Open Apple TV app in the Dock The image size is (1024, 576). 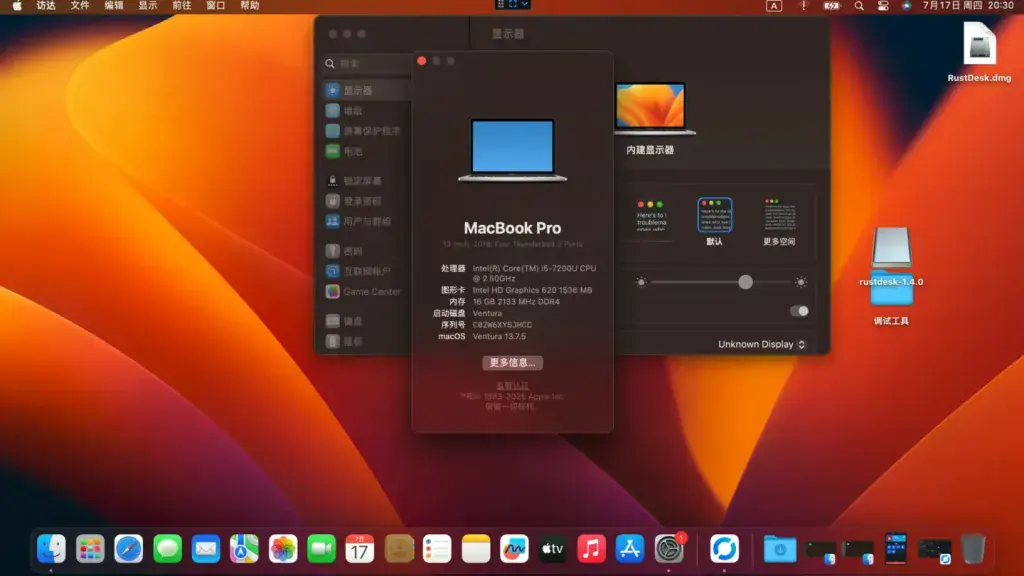coord(552,549)
